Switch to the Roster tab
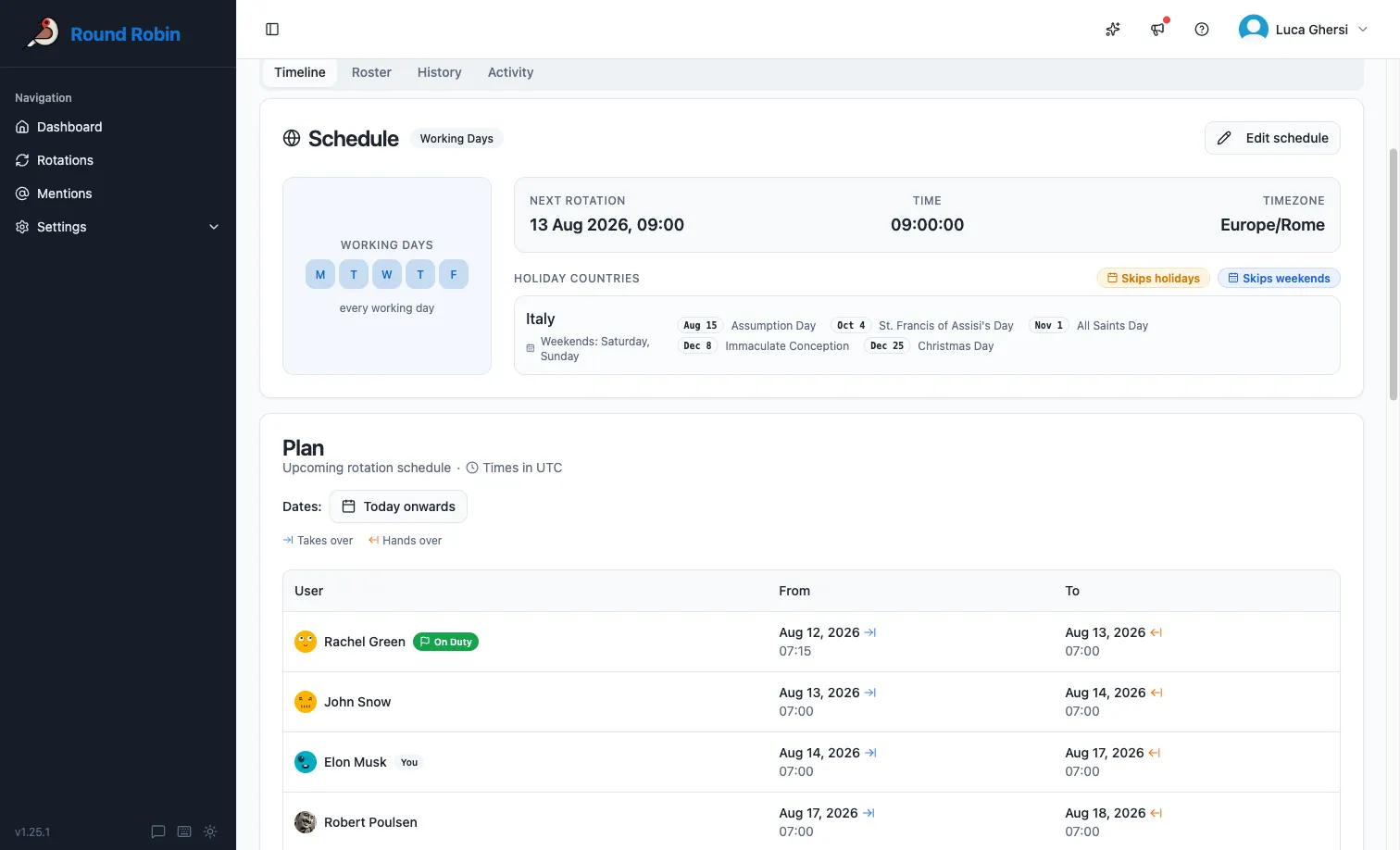This screenshot has height=850, width=1400. (x=371, y=72)
